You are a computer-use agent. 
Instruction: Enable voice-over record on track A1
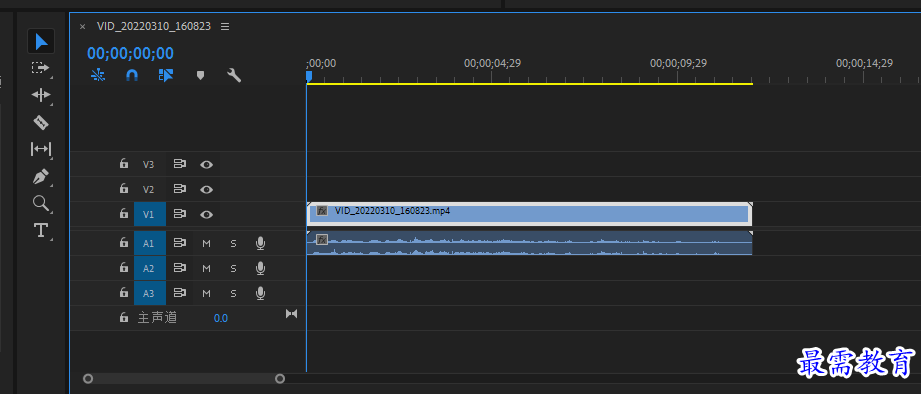tap(260, 243)
